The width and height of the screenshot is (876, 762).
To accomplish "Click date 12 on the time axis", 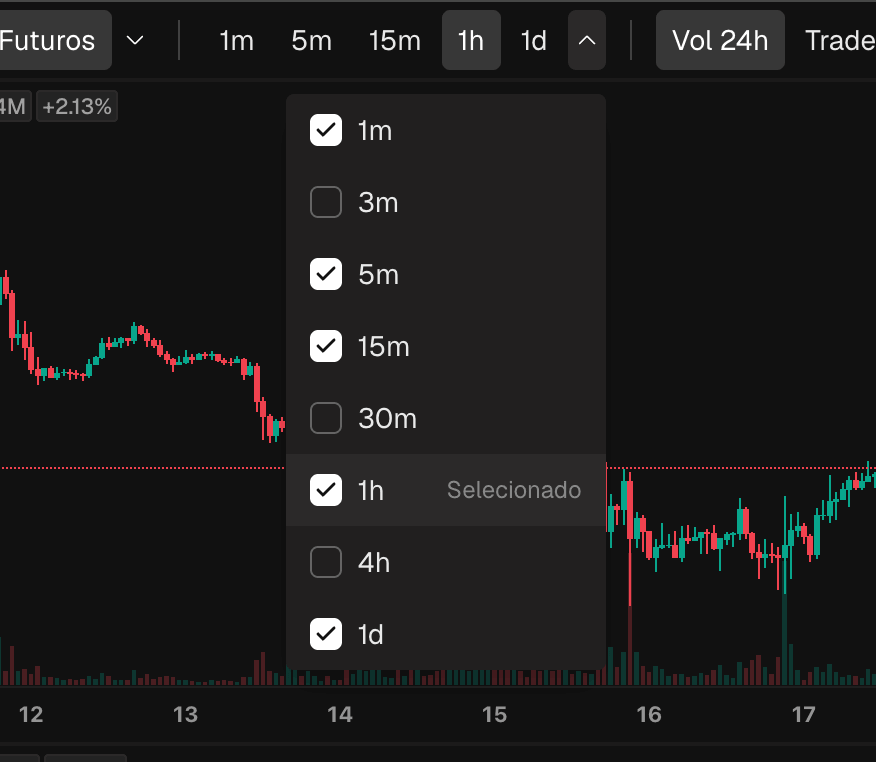I will (31, 715).
